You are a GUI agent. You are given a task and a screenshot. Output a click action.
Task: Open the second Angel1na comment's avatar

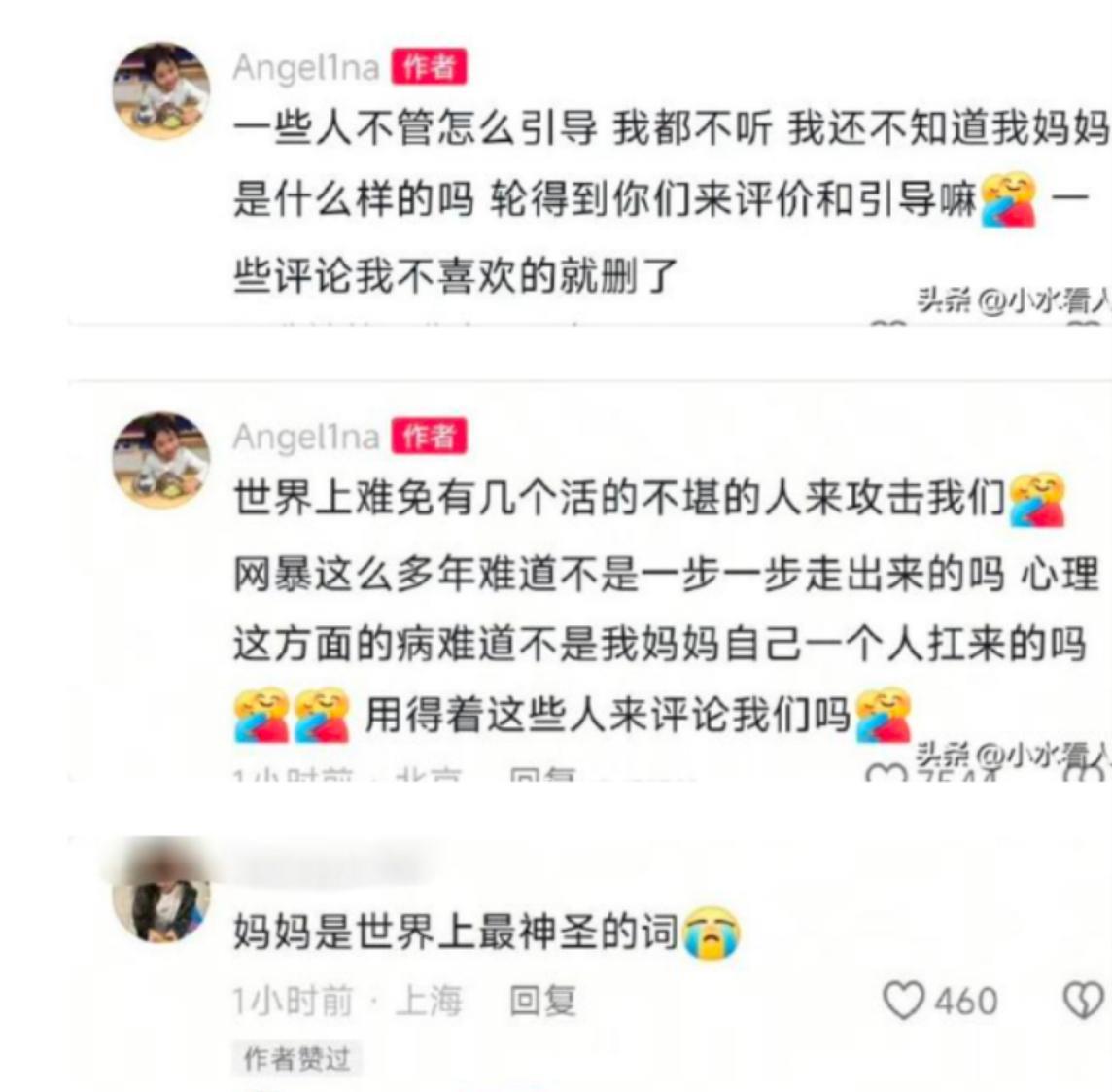161,459
